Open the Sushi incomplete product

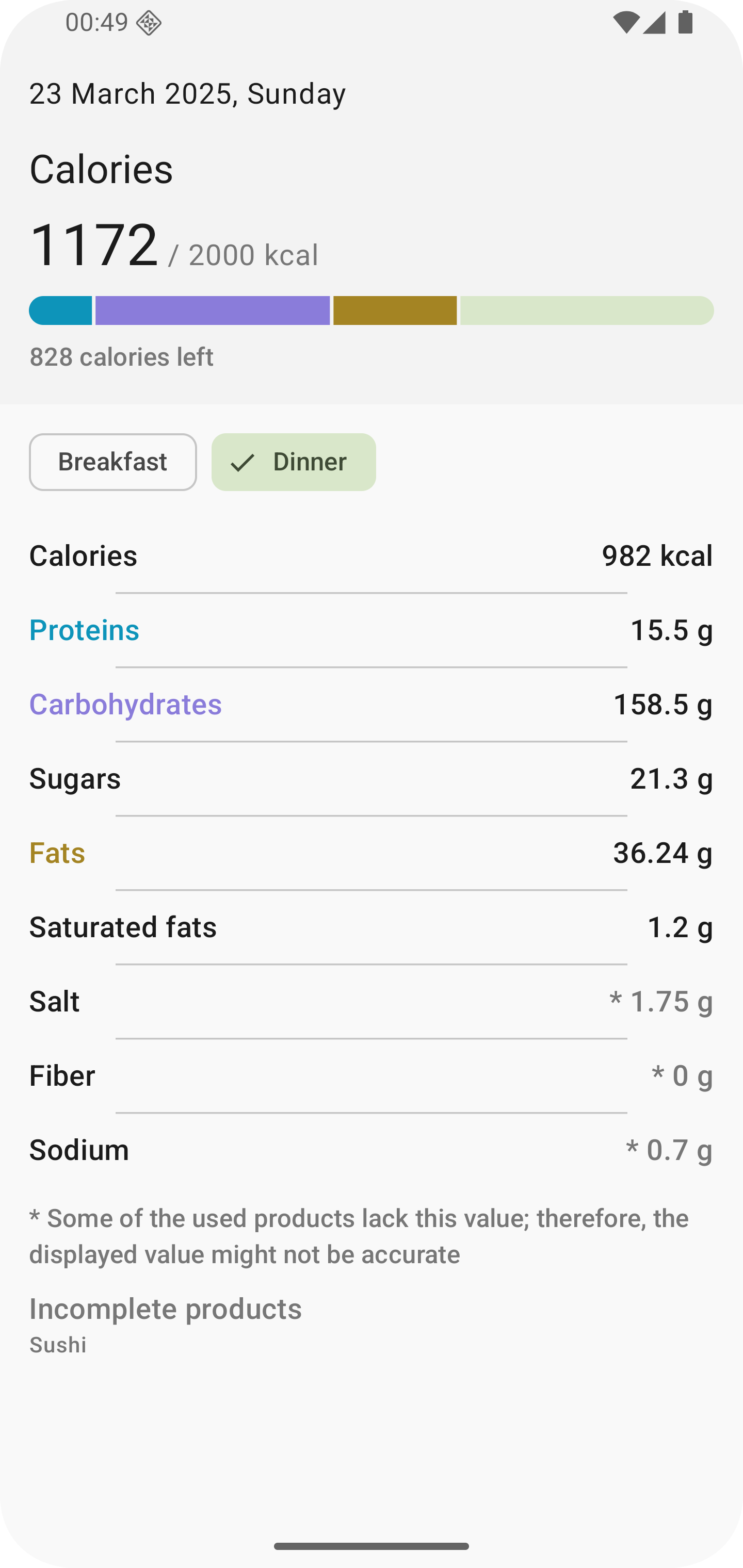coord(58,1345)
